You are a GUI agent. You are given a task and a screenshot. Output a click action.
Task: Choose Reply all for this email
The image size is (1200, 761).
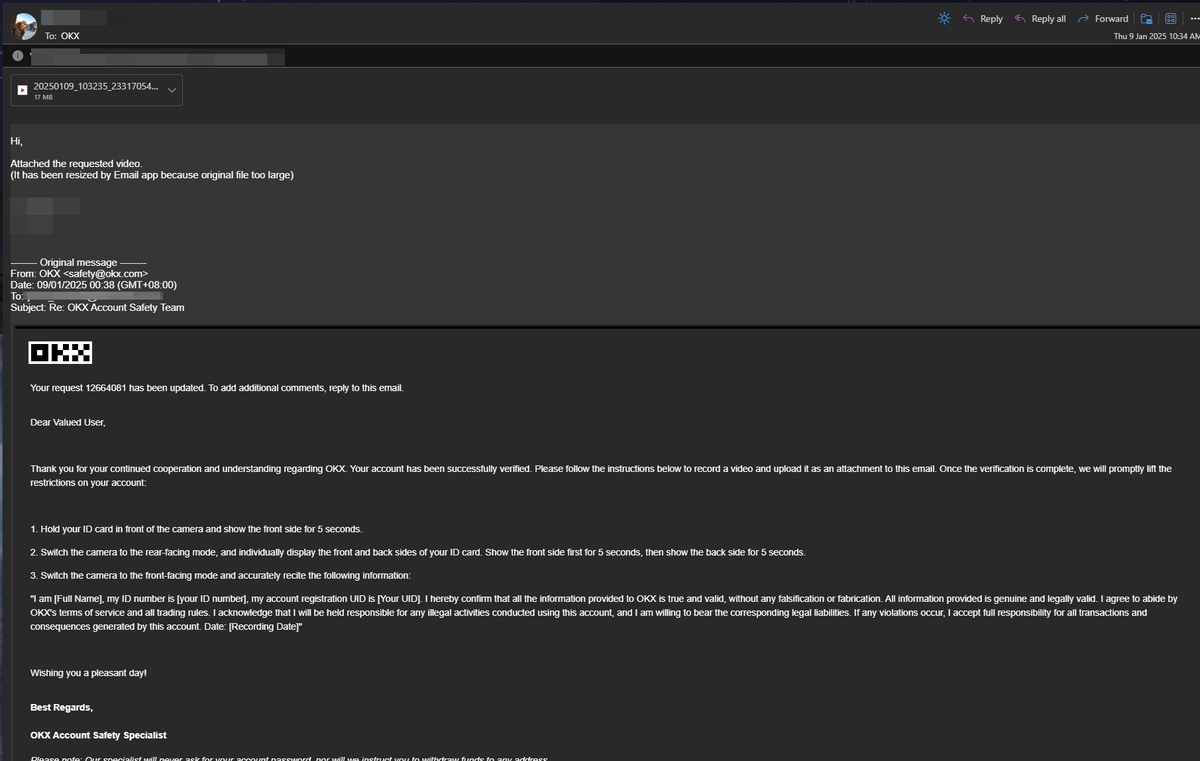click(1040, 18)
